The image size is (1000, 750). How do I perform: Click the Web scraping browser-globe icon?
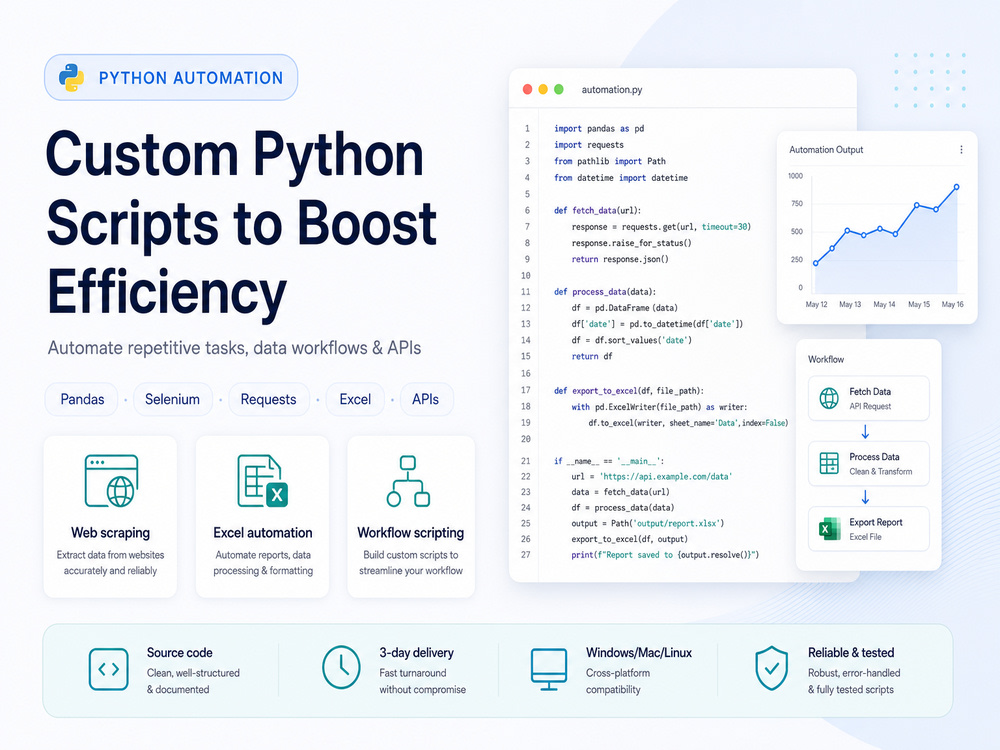tap(112, 481)
